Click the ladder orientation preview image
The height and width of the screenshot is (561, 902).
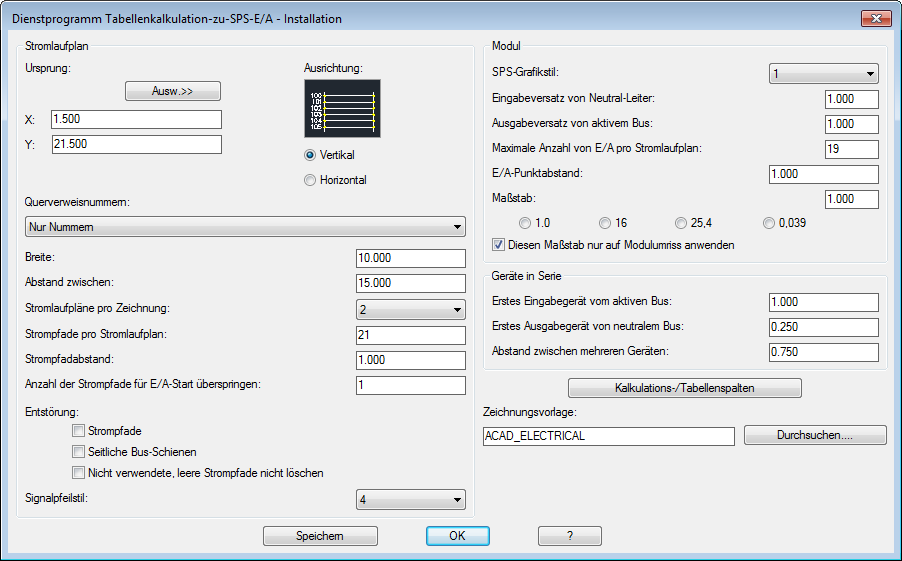coord(342,108)
